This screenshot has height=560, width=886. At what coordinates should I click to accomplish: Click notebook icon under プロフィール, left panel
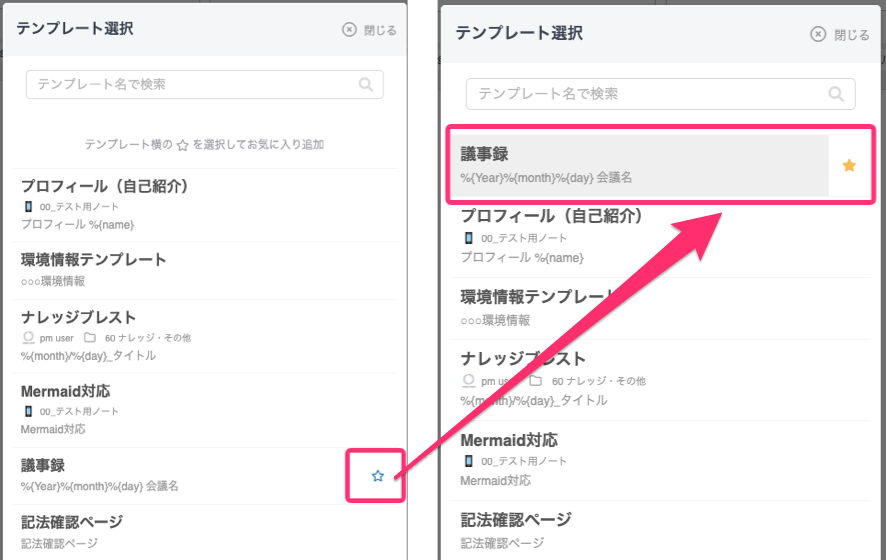tap(28, 206)
